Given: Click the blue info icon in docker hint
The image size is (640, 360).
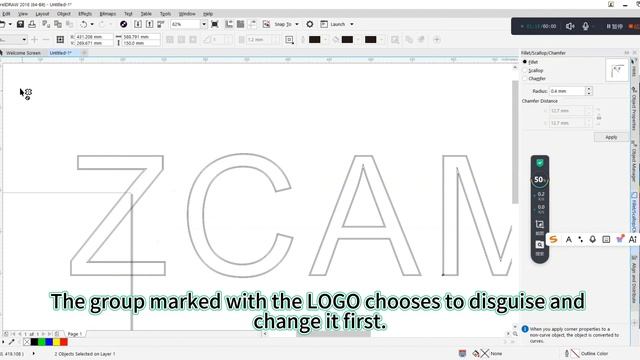Looking at the screenshot, I should pos(525,329).
